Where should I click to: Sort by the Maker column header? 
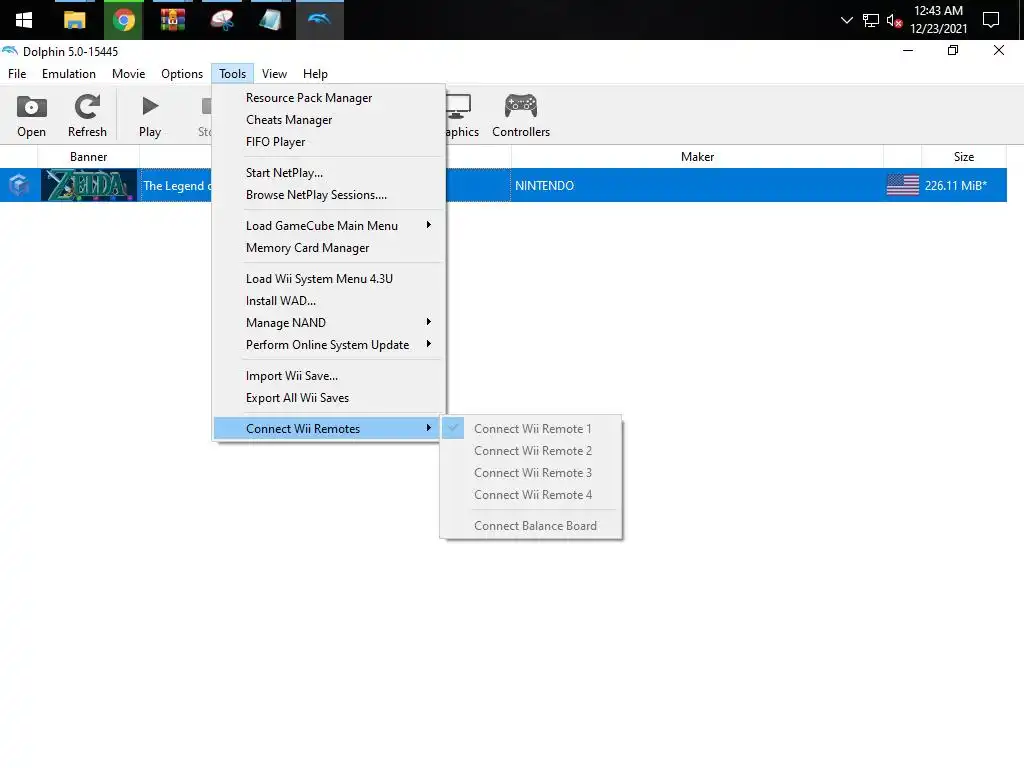(x=697, y=157)
